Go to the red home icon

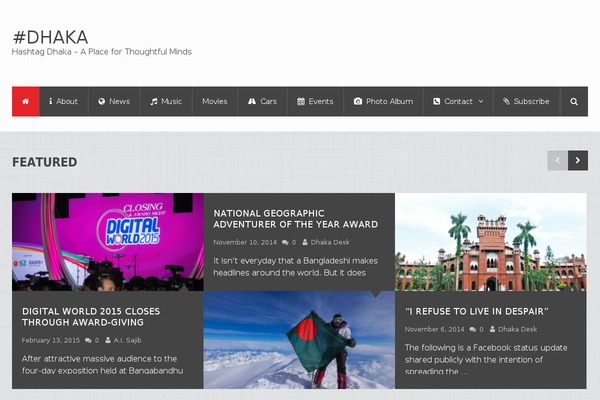tap(26, 101)
